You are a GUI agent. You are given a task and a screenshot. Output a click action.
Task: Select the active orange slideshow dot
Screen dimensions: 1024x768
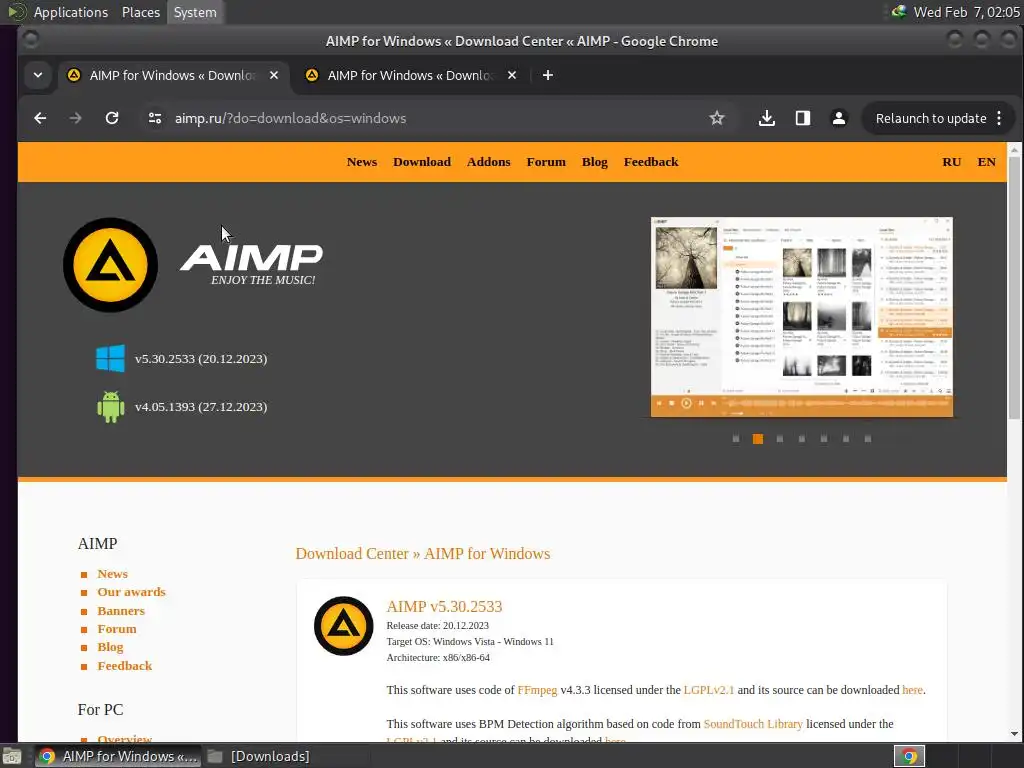click(x=758, y=439)
